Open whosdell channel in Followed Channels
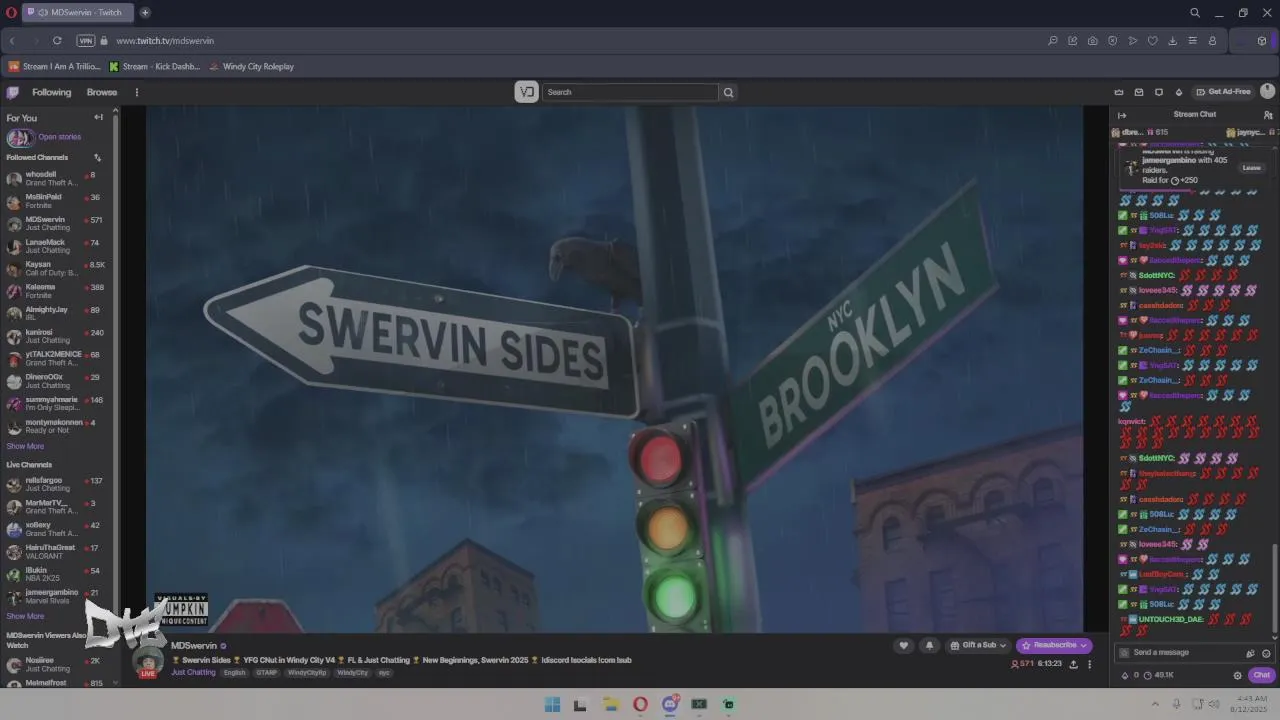 point(58,179)
